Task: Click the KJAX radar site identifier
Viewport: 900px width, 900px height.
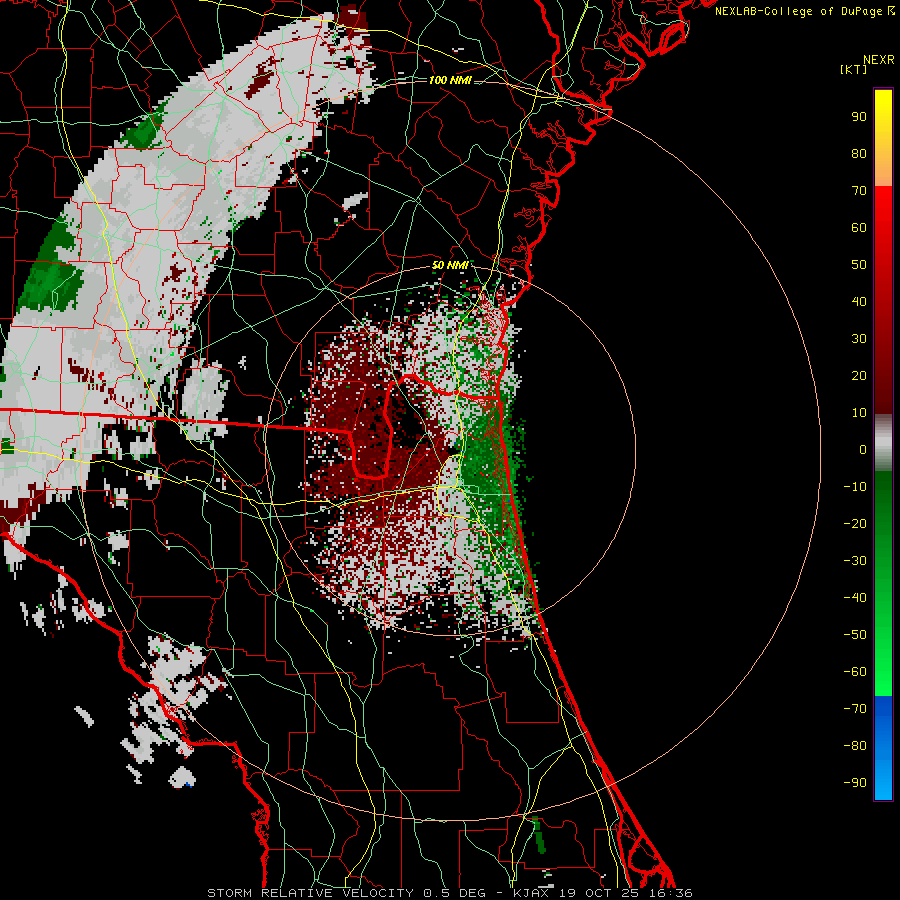Action: (x=531, y=893)
